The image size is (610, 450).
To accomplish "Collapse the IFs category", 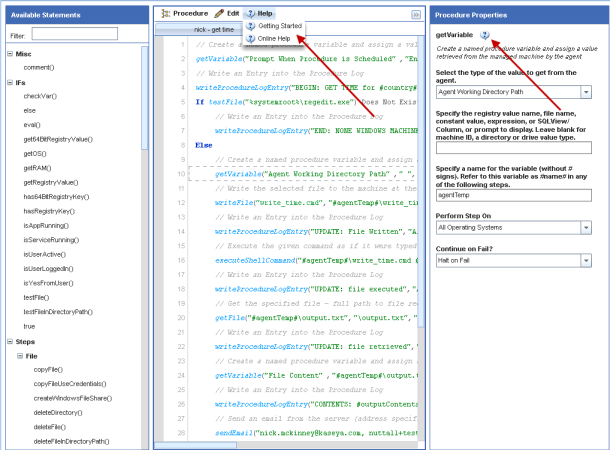I will 10,82.
